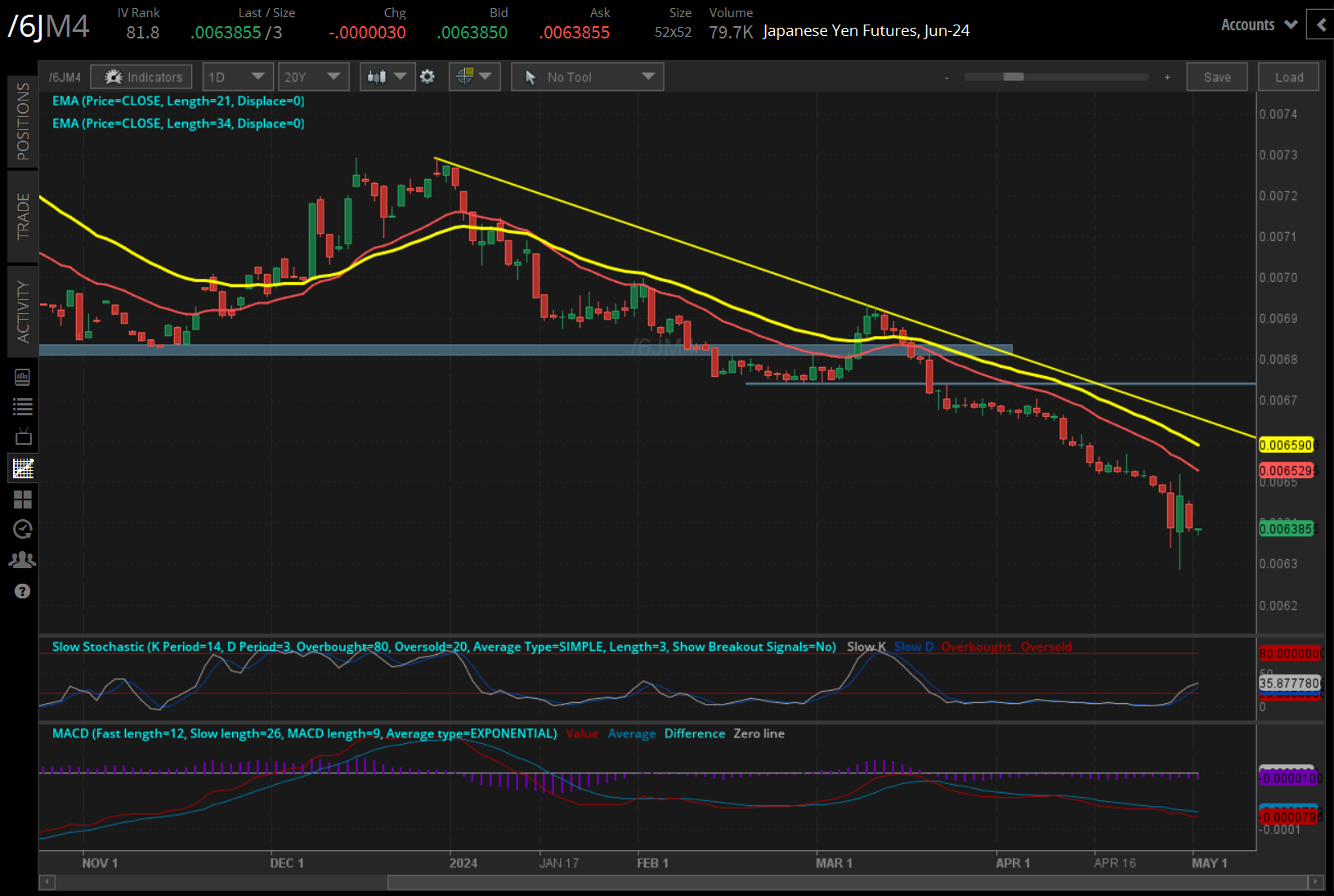
Task: Open the chart settings gear
Action: coord(428,77)
